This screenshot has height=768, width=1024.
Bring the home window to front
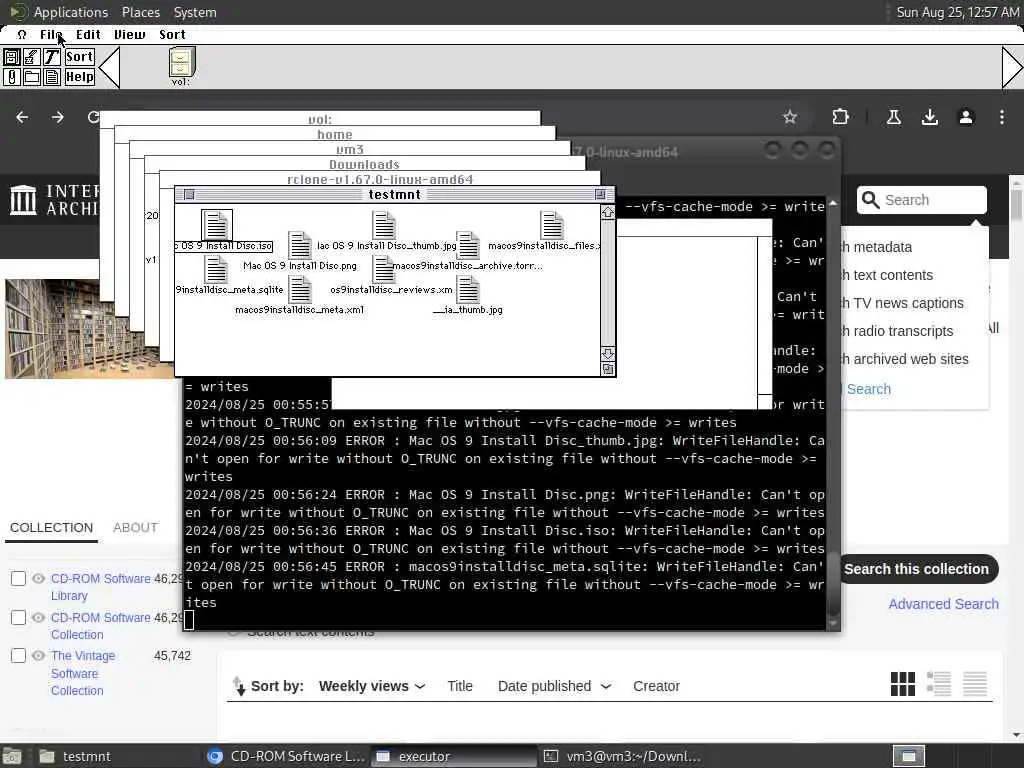pos(334,135)
